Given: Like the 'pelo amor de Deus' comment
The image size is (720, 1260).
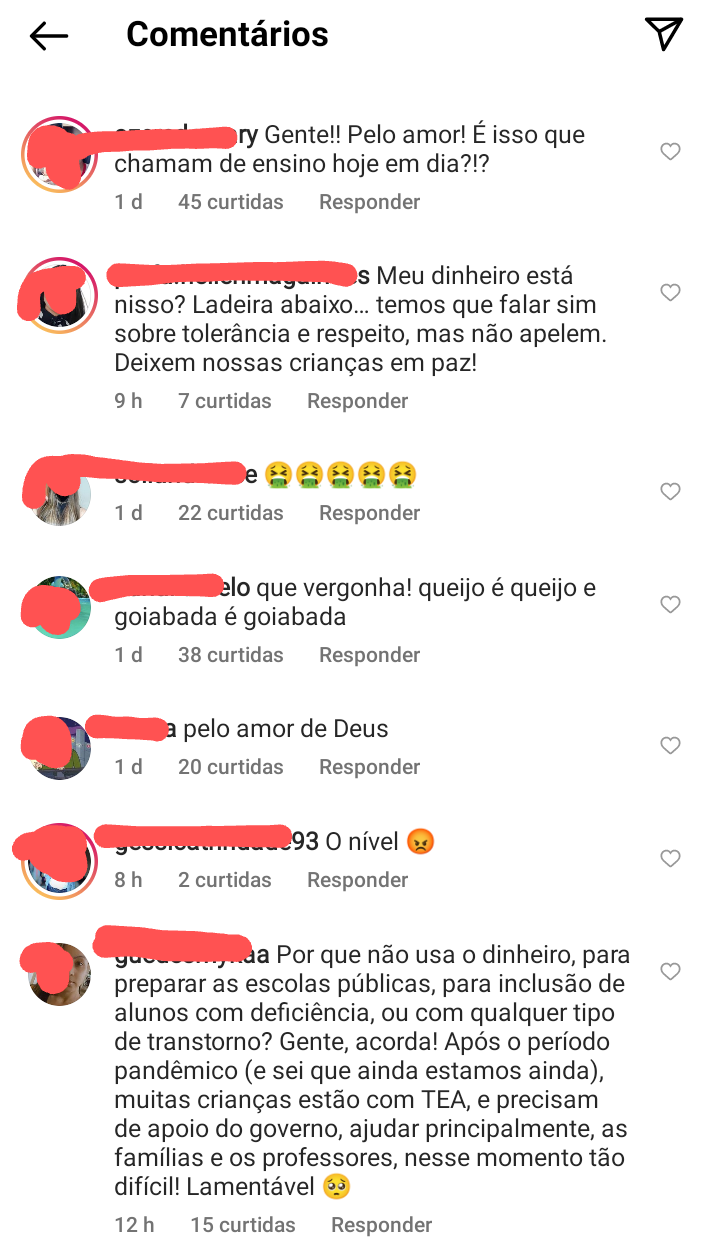Looking at the screenshot, I should coord(671,745).
